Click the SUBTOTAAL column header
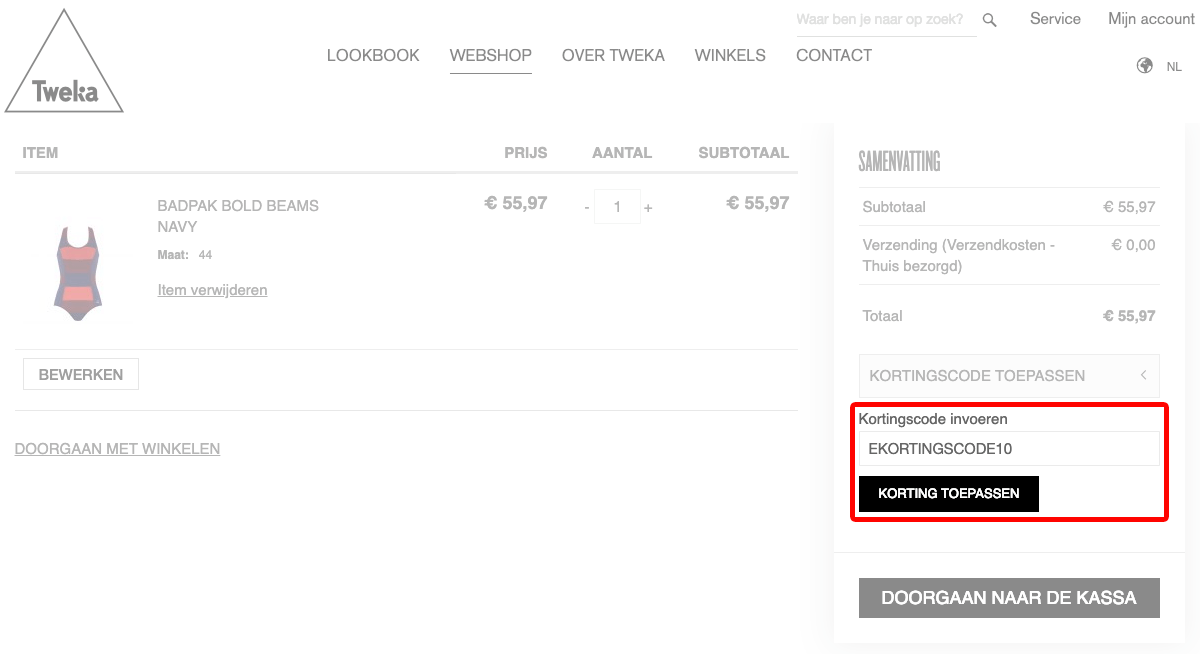Image resolution: width=1200 pixels, height=654 pixels. [744, 153]
